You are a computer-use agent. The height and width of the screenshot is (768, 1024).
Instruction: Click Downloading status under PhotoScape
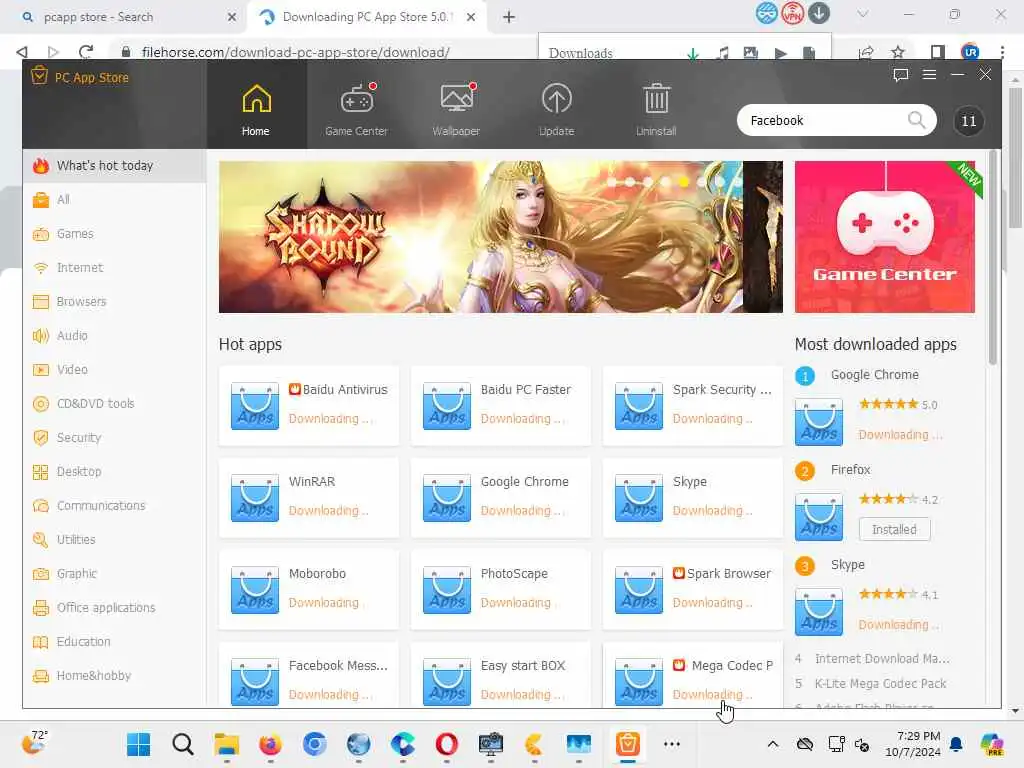(x=516, y=603)
